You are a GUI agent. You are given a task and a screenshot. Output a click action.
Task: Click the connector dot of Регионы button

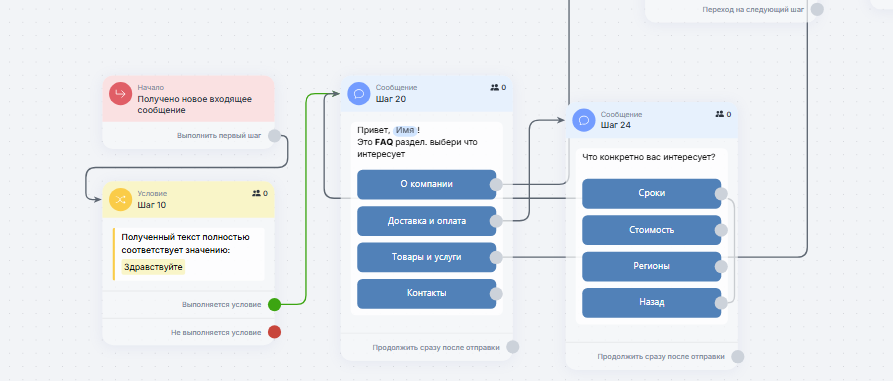721,267
